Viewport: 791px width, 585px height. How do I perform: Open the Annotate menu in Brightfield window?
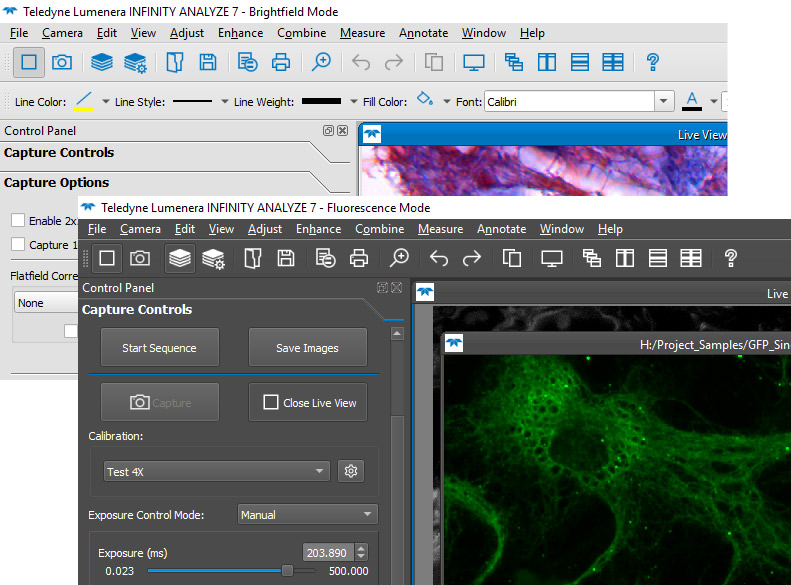tap(423, 33)
